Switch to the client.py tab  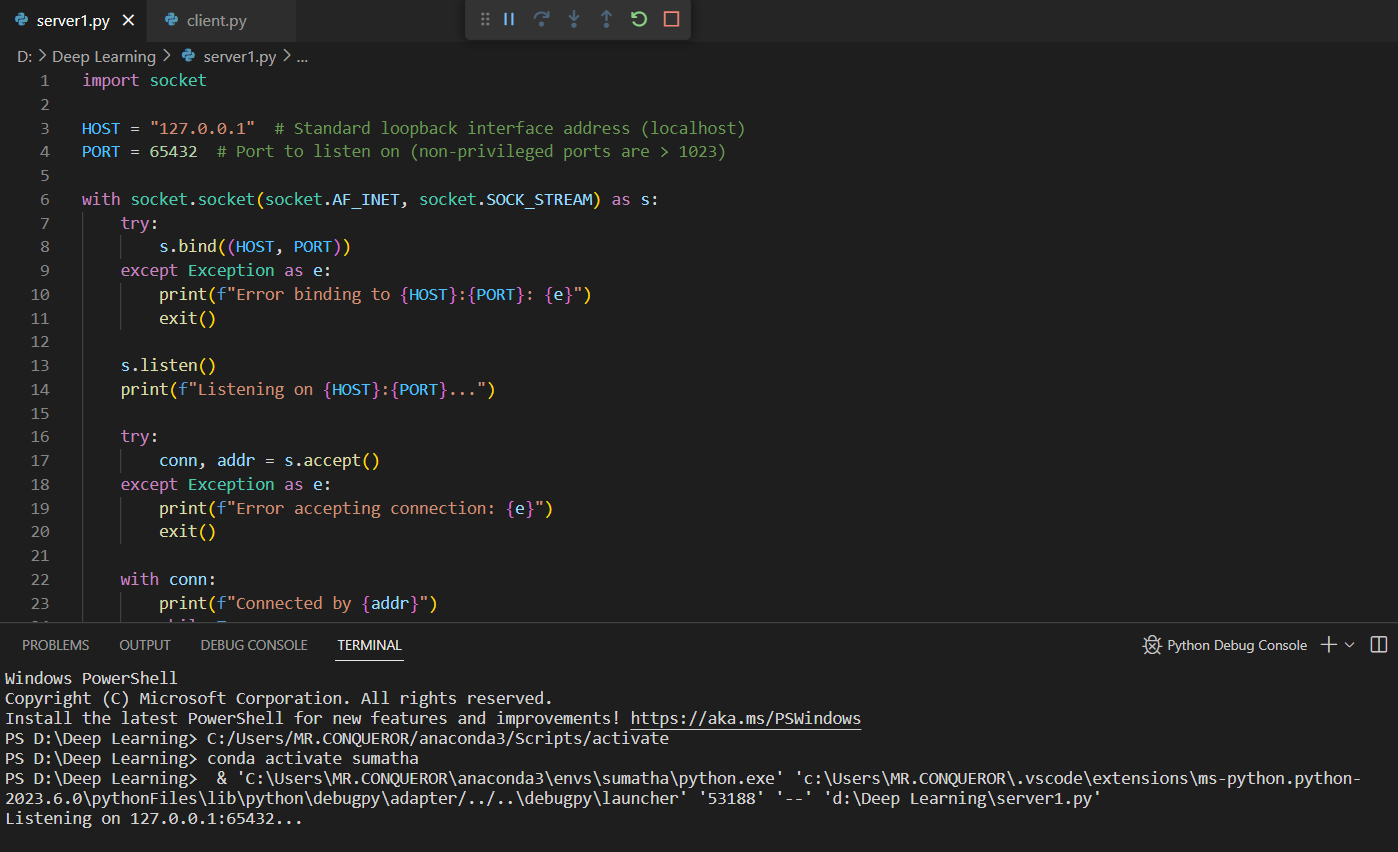coord(221,20)
